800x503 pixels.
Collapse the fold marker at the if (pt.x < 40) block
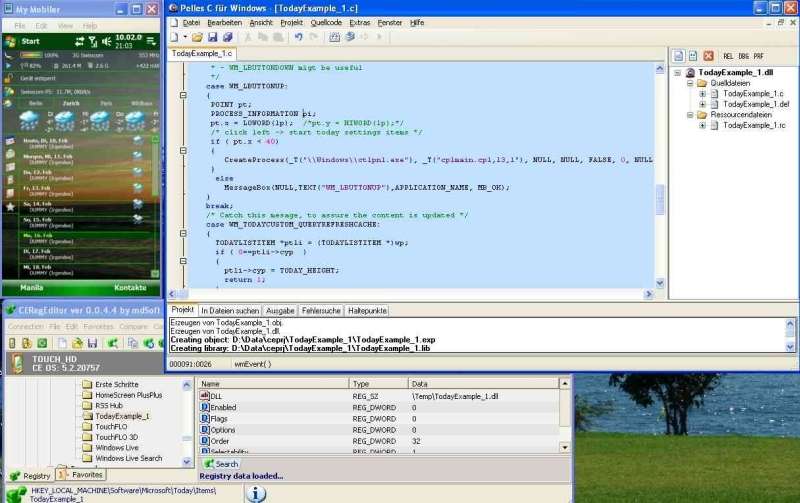pyautogui.click(x=183, y=151)
